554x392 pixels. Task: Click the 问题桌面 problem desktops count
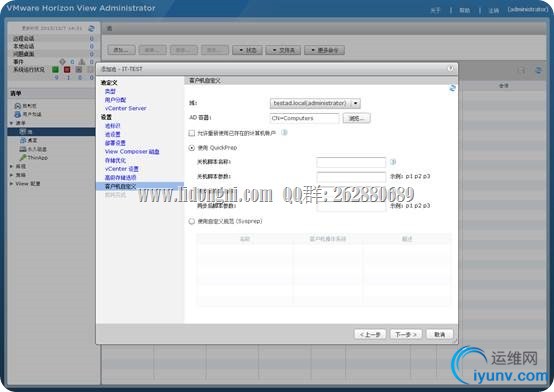92,54
